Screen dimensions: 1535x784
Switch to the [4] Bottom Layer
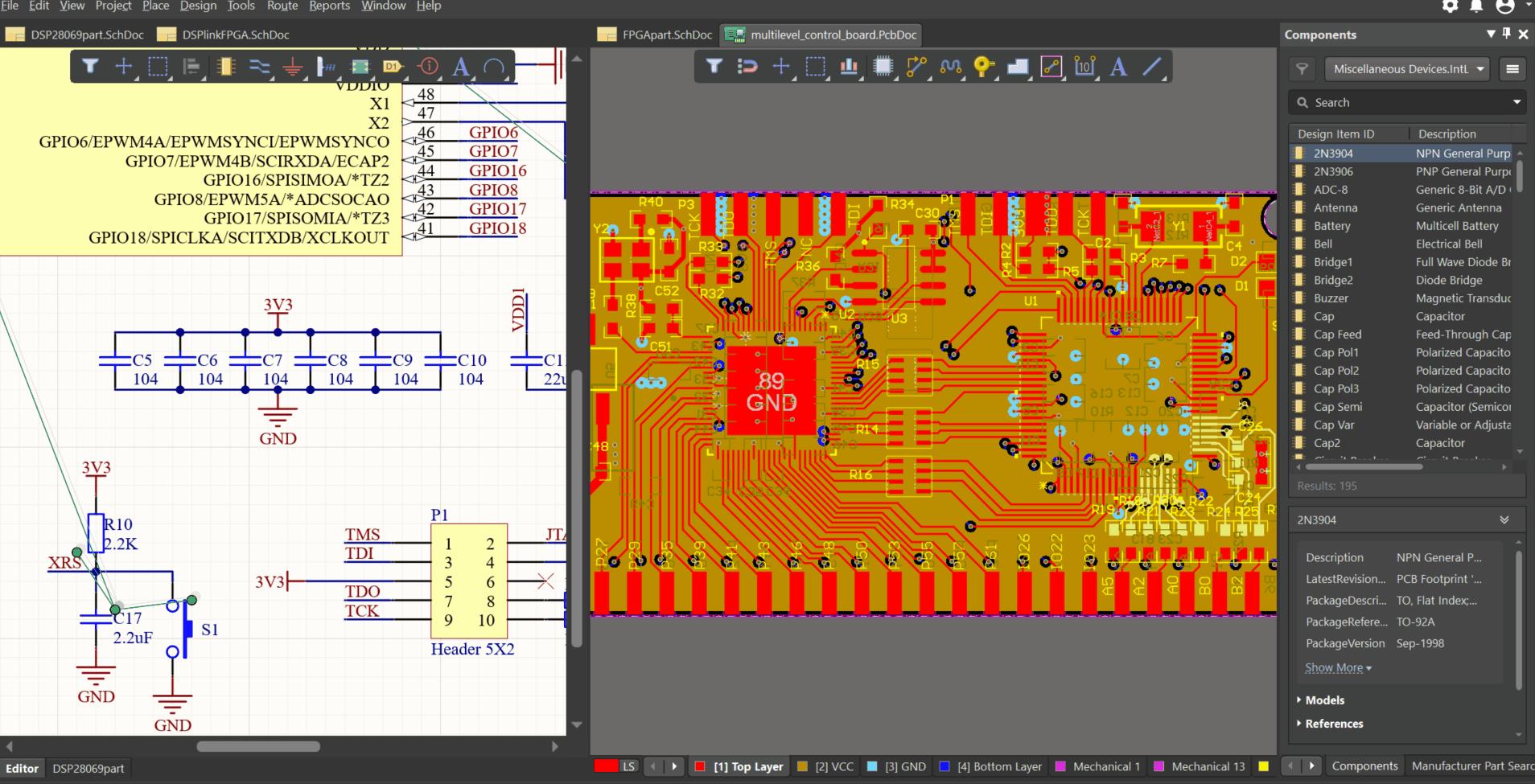point(998,766)
